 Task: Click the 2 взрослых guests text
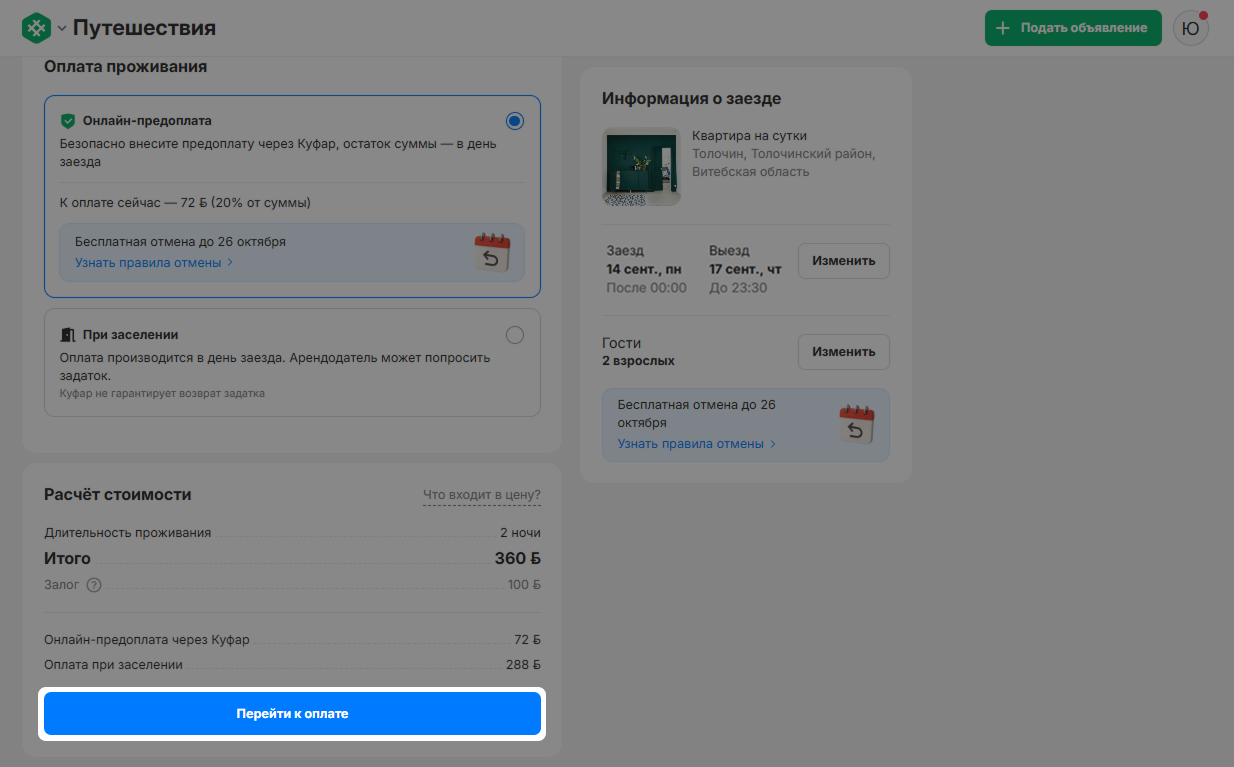click(x=638, y=360)
